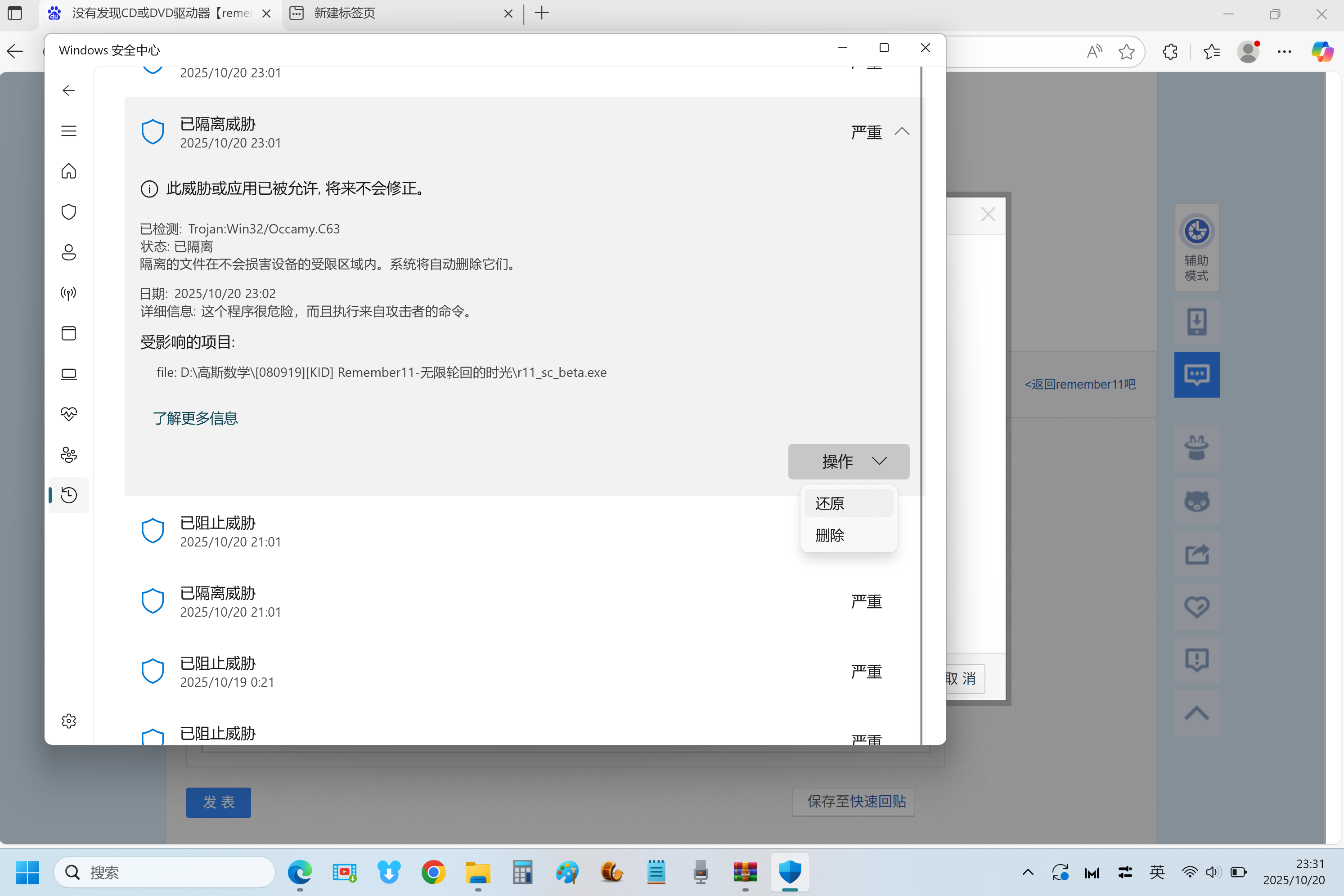This screenshot has width=1344, height=896.
Task: Open Protection history clock icon
Action: coord(68,495)
